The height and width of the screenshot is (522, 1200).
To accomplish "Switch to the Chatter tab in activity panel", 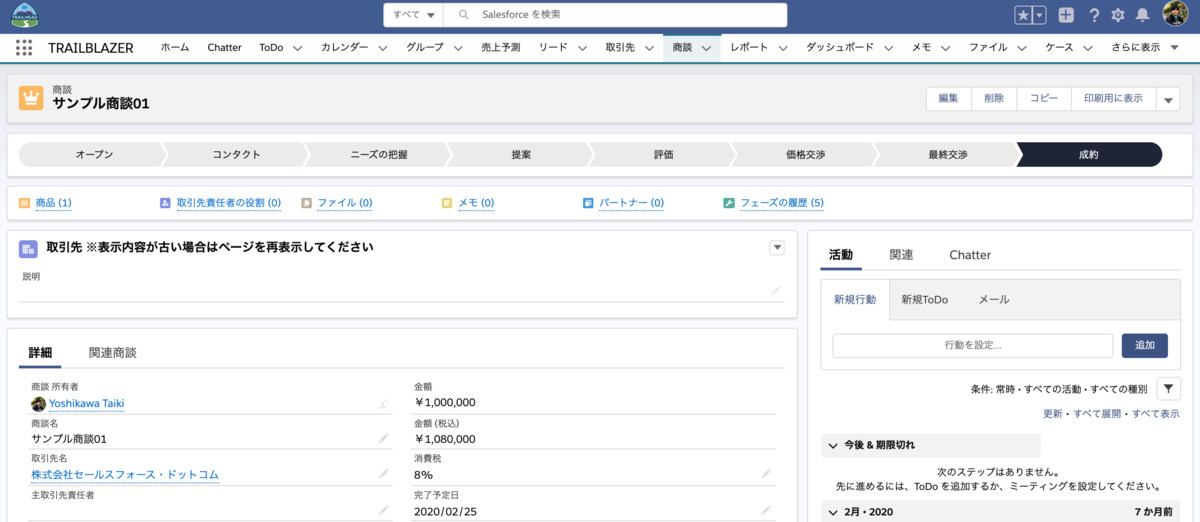I will click(970, 255).
